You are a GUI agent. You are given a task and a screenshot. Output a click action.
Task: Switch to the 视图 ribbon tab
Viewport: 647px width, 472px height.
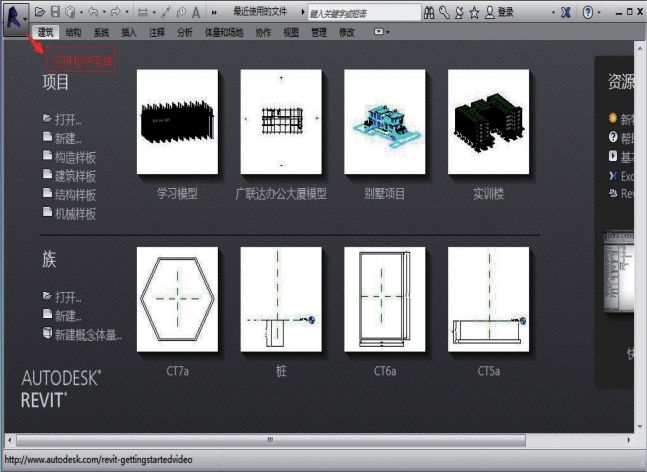tap(291, 32)
